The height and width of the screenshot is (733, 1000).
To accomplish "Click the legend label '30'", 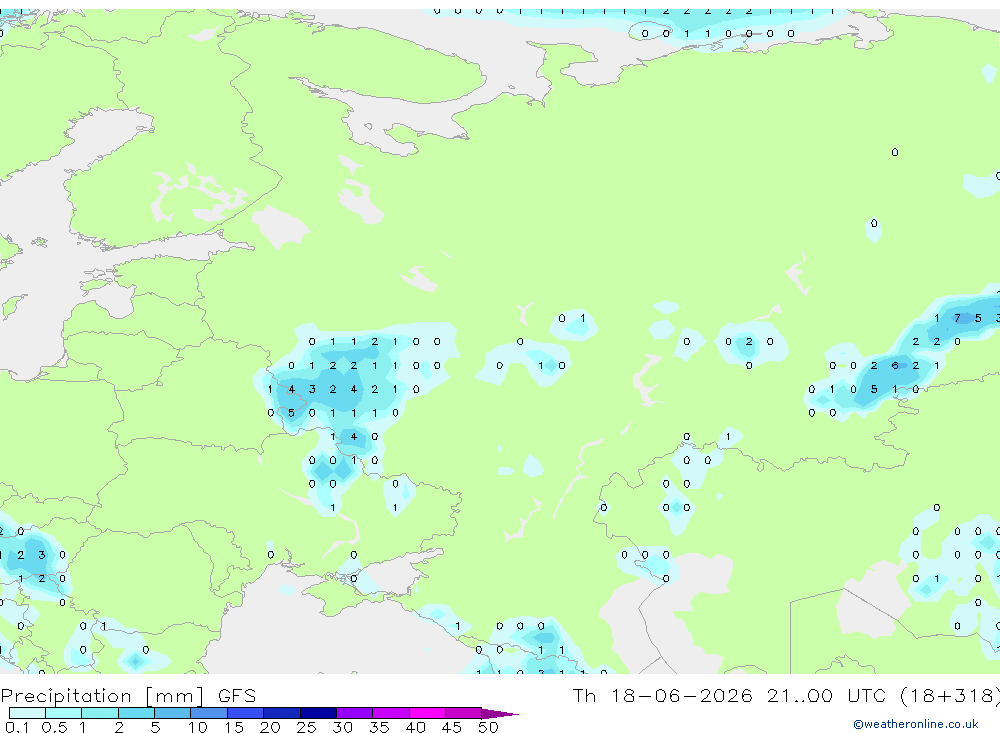I will (x=342, y=727).
